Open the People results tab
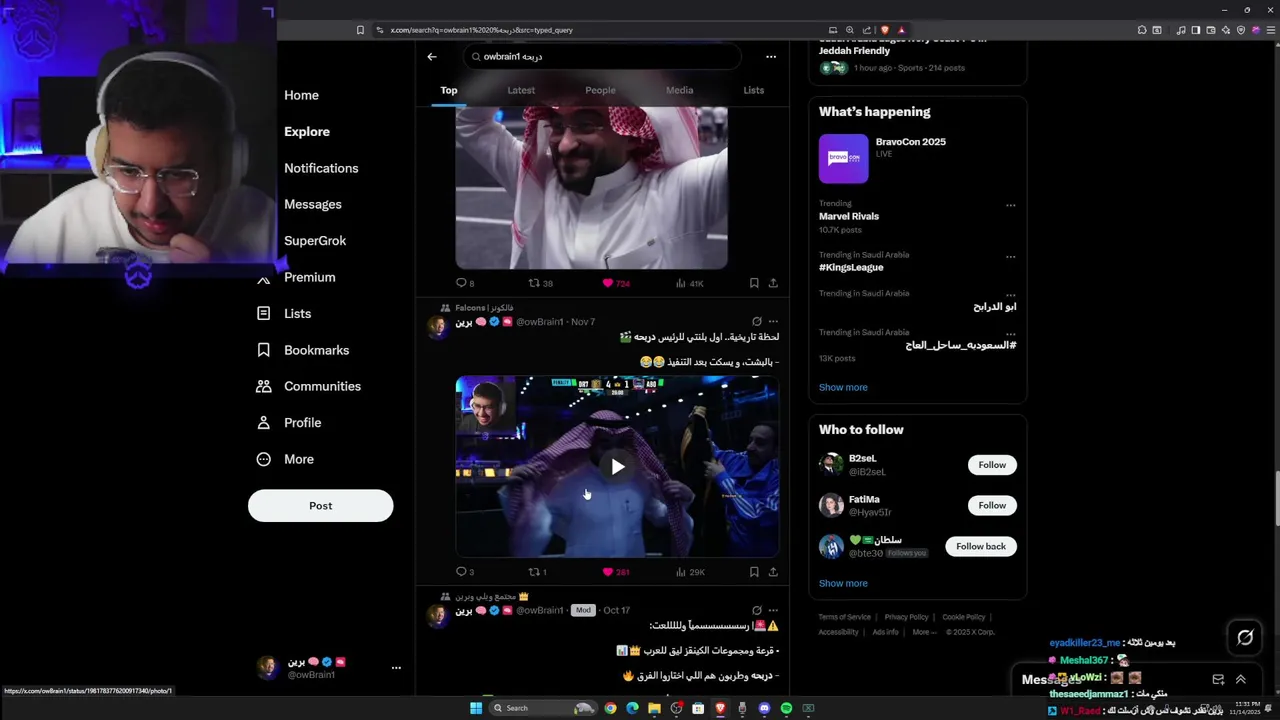This screenshot has height=720, width=1280. 600,90
